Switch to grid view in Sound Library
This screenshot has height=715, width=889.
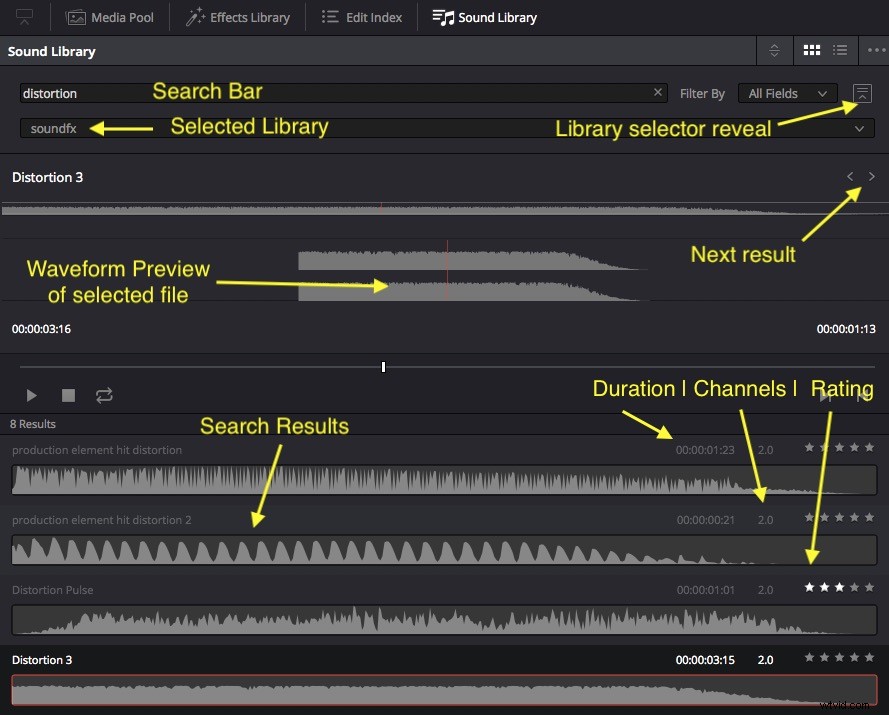coord(811,50)
